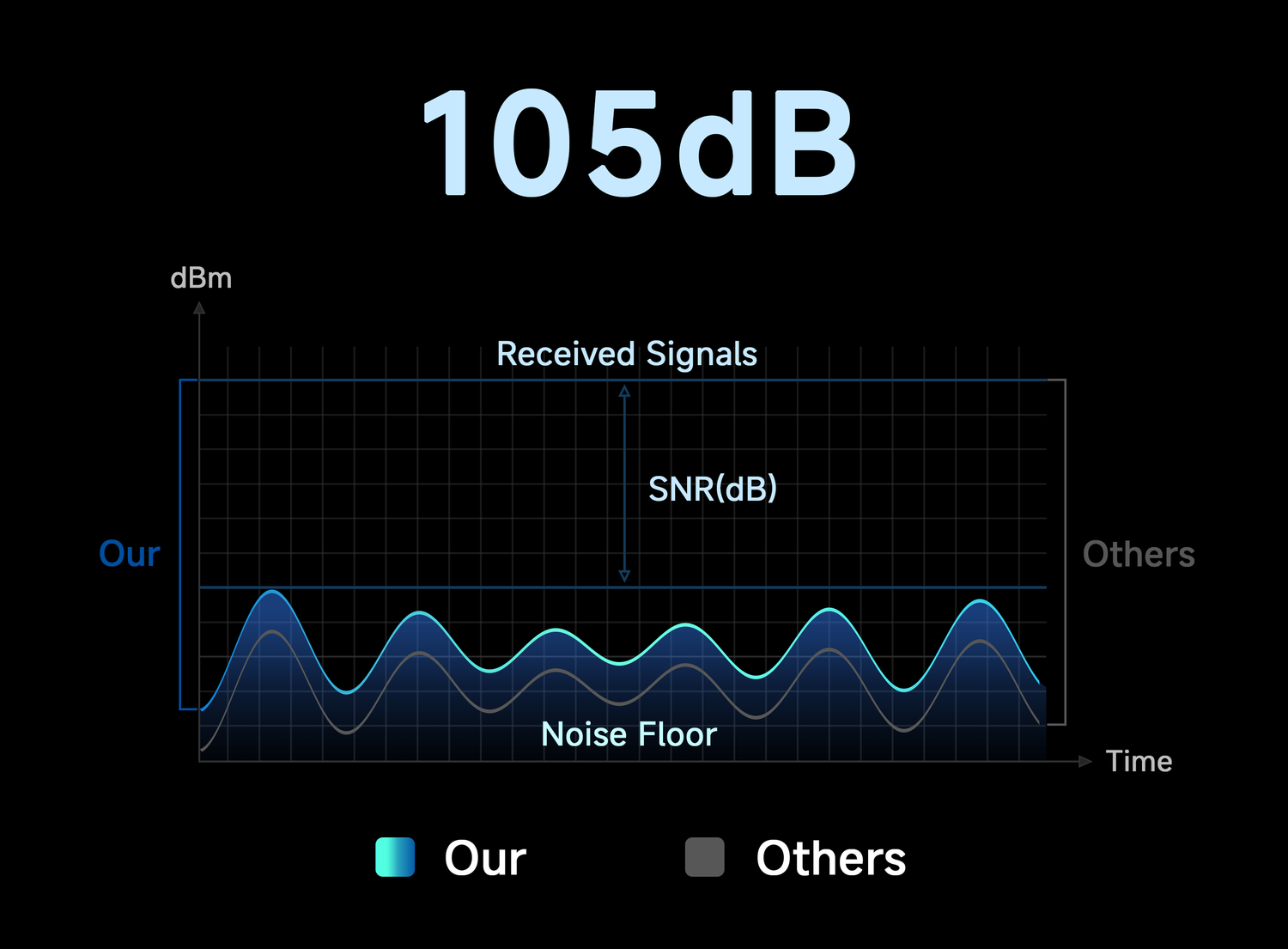1288x949 pixels.
Task: Click the Our text in the legend
Action: tap(485, 858)
